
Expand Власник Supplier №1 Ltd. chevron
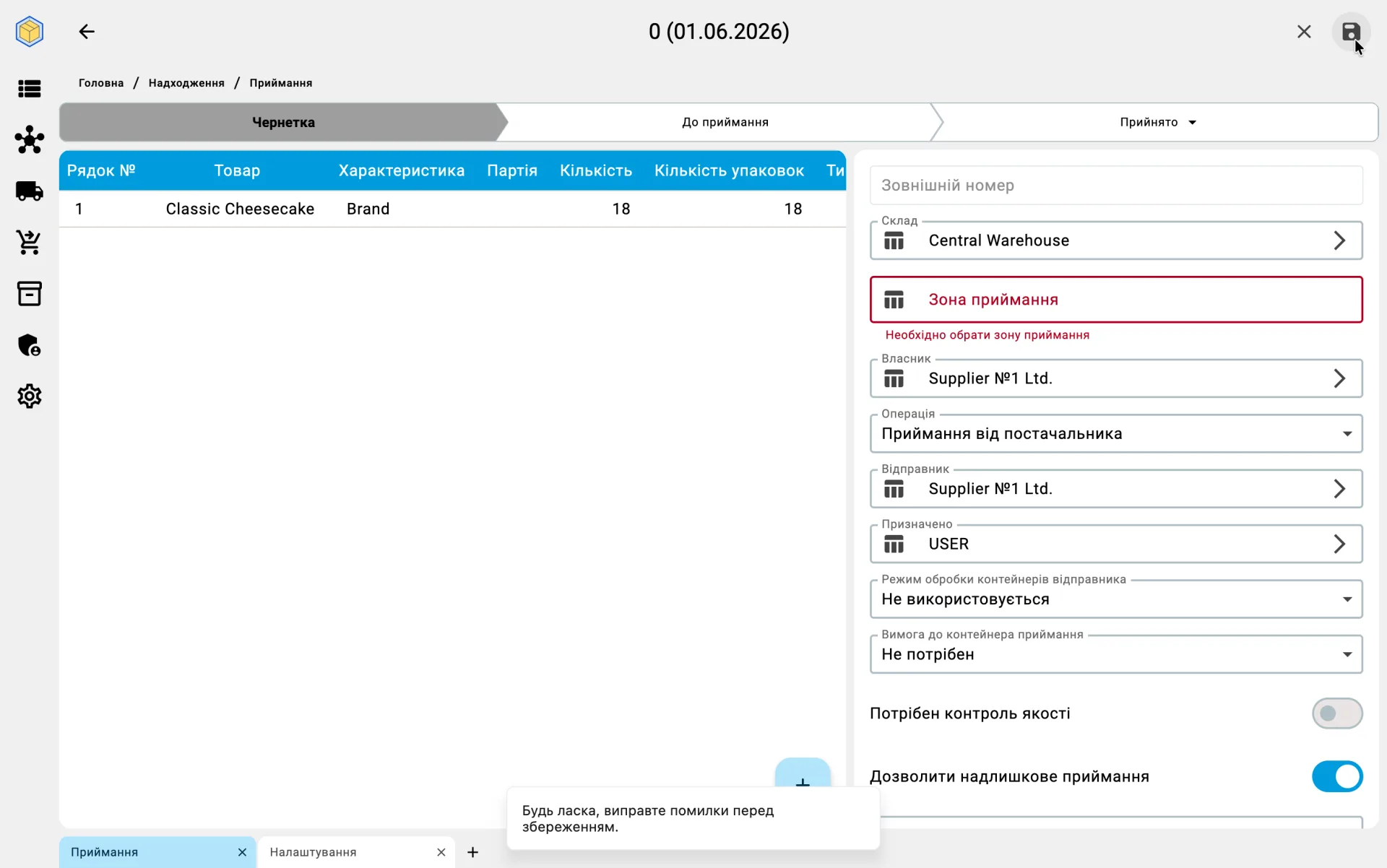click(1339, 378)
